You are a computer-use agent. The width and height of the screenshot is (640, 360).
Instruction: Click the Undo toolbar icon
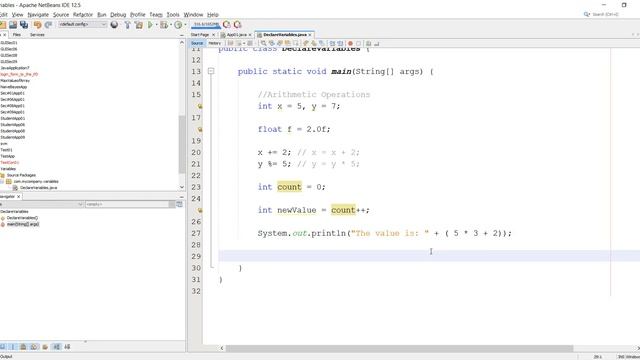pos(38,24)
